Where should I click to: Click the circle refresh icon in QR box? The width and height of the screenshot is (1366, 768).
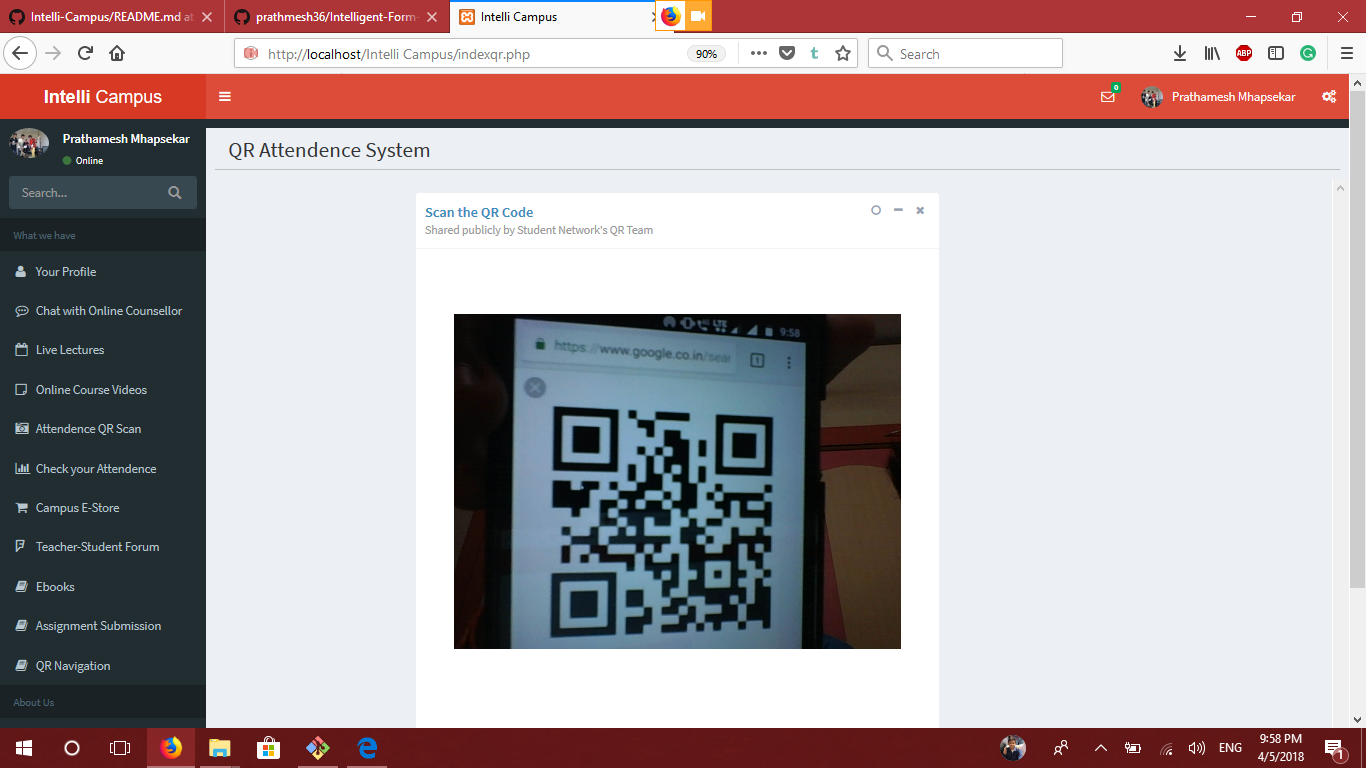click(876, 210)
